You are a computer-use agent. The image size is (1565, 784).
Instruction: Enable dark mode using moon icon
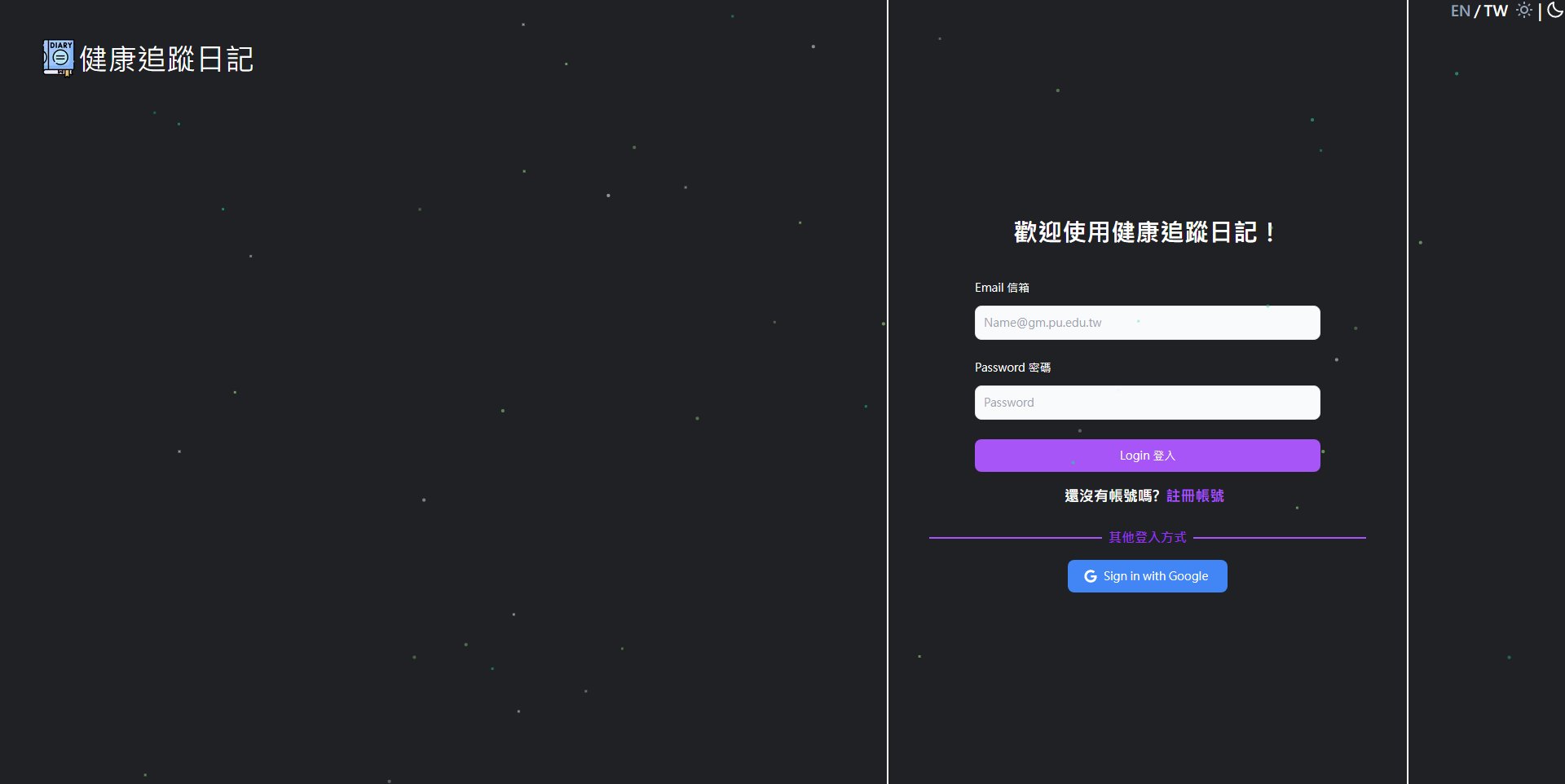pyautogui.click(x=1554, y=11)
